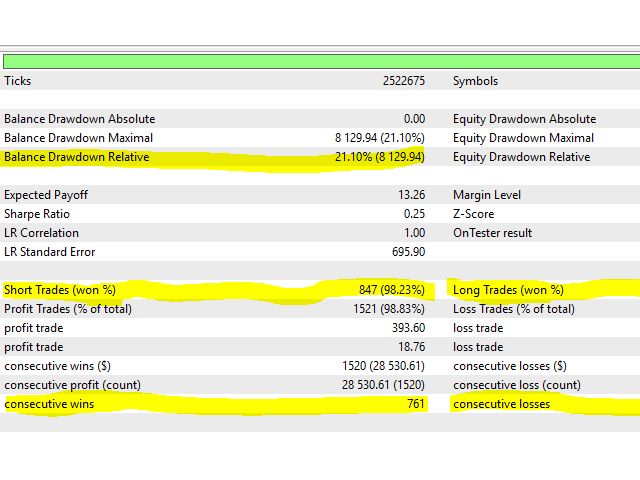Select the Equity Drawdown Absolute label

(524, 119)
